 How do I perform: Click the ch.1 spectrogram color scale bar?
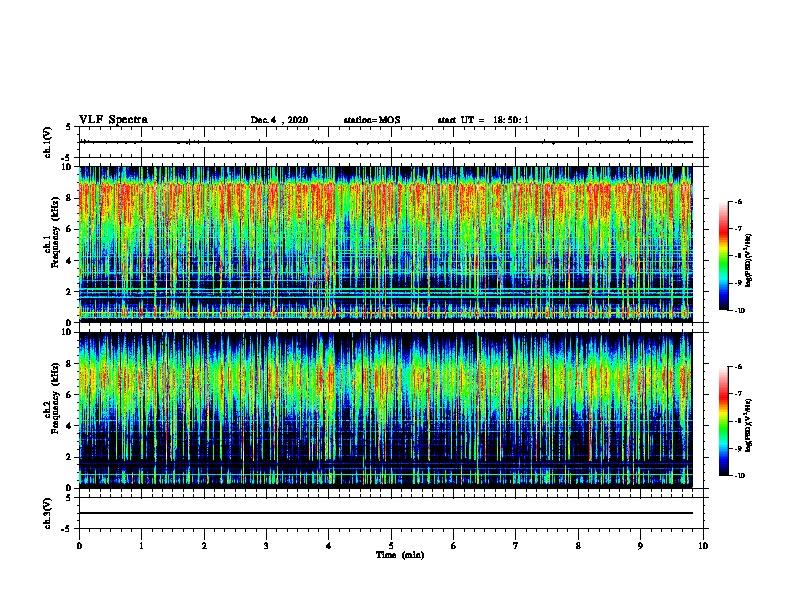pyautogui.click(x=724, y=256)
